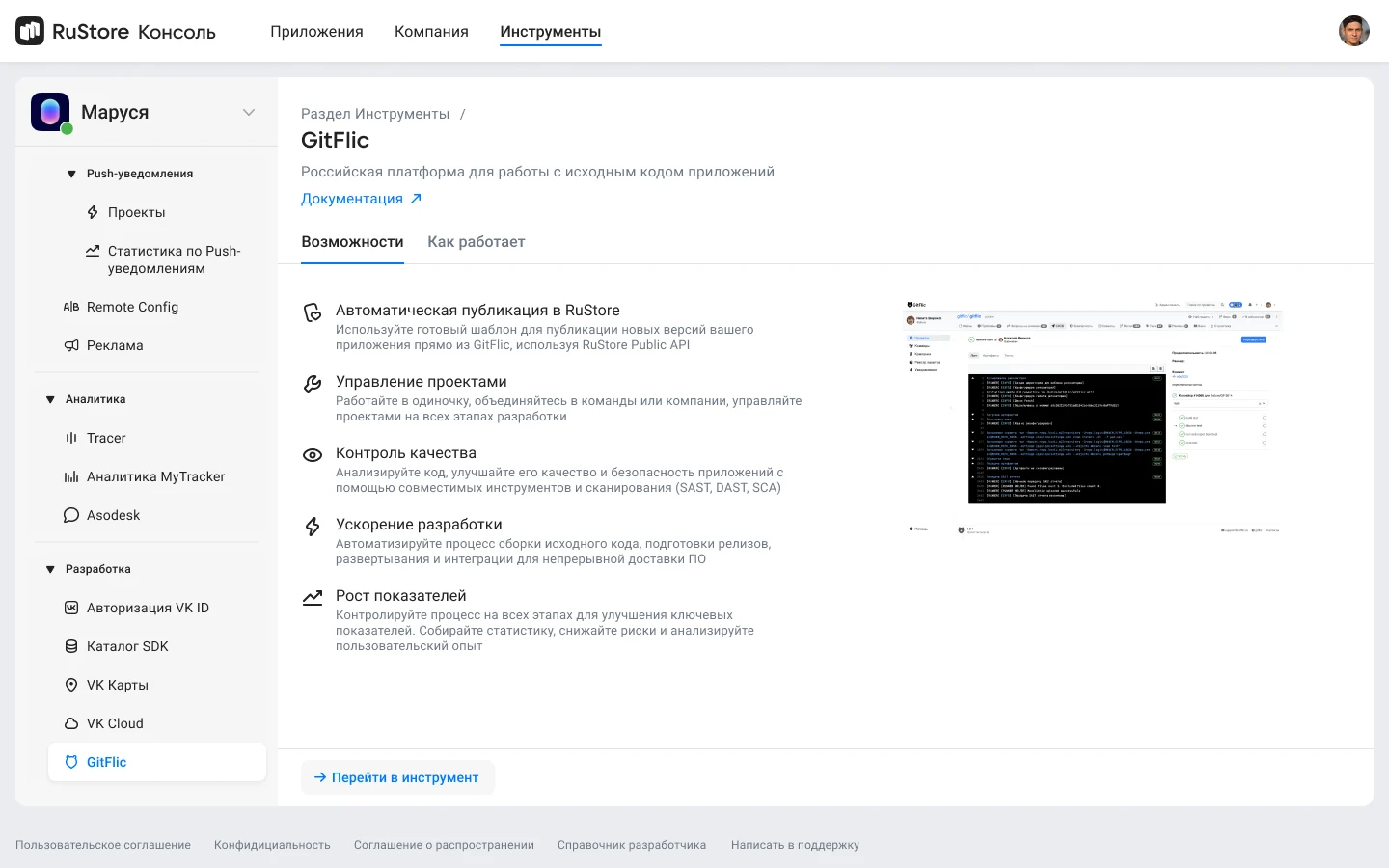The height and width of the screenshot is (868, 1389).
Task: Click the Перейти в инструмент button
Action: [397, 777]
